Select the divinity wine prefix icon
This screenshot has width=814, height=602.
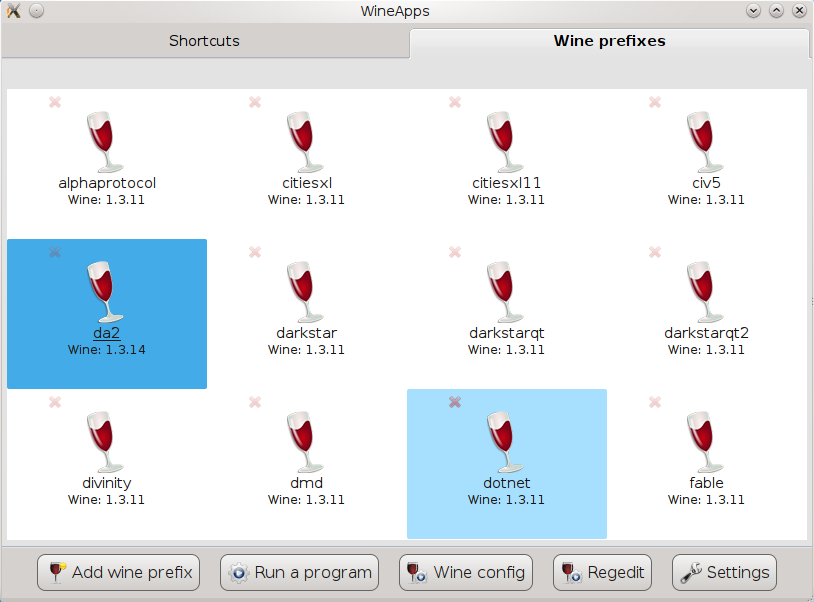(x=106, y=441)
